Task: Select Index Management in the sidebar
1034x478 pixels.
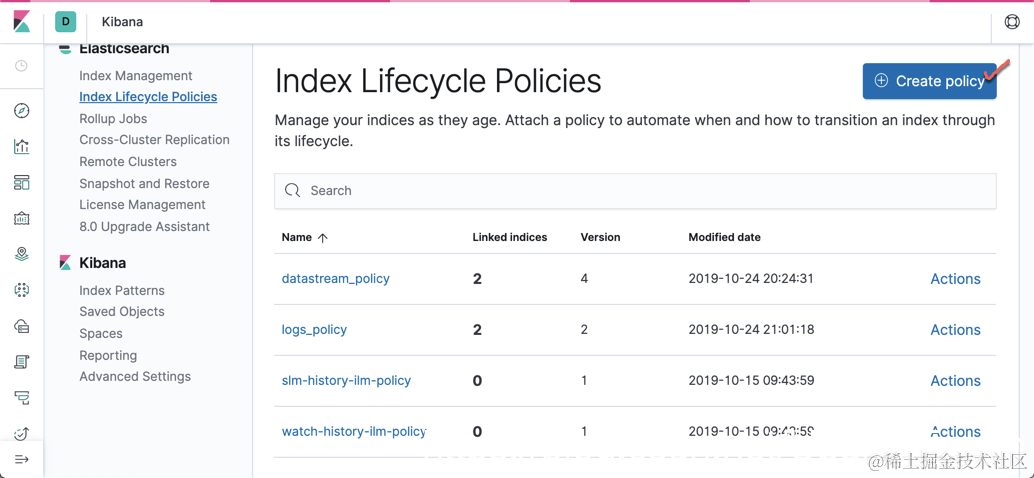Action: (x=136, y=76)
